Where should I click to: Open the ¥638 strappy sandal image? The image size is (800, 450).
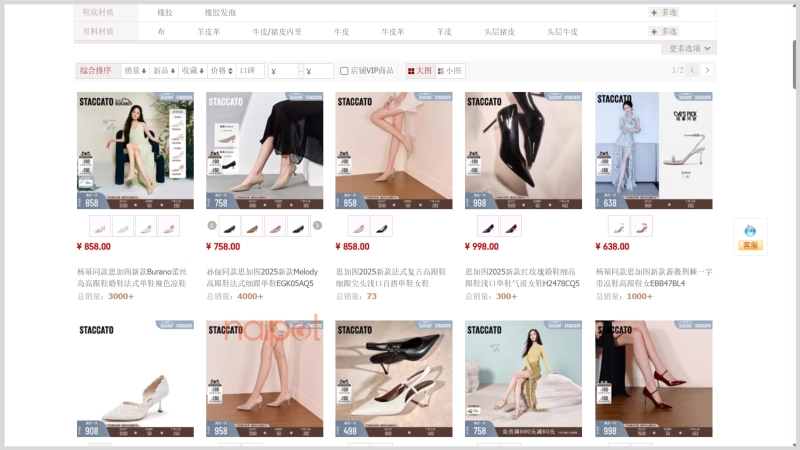(x=654, y=151)
